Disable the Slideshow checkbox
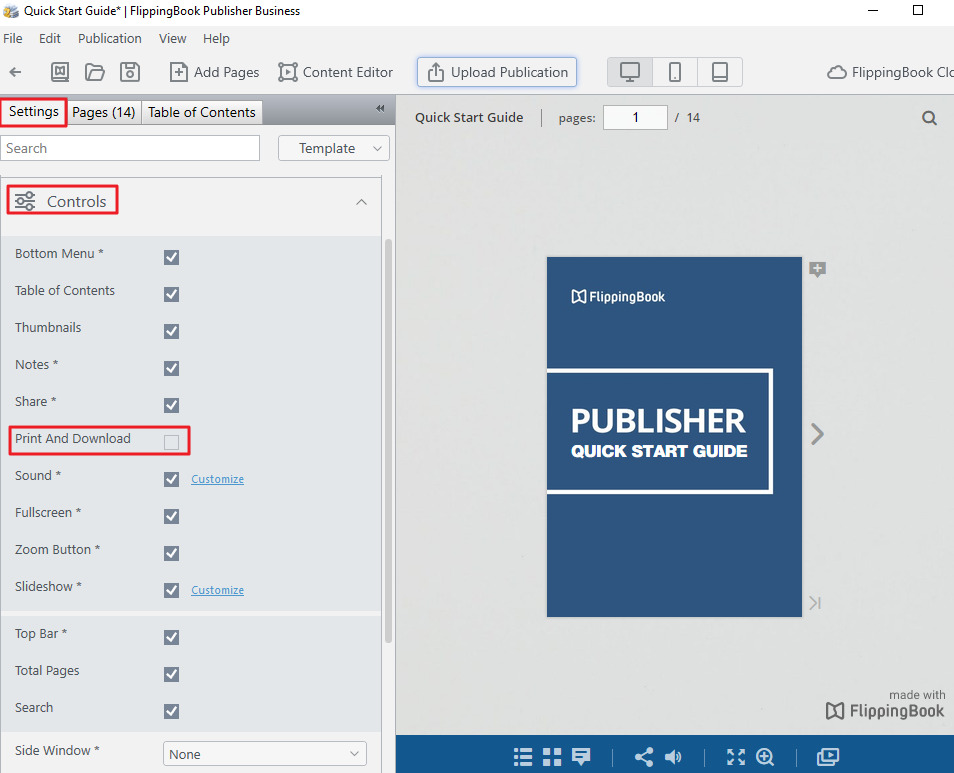The image size is (954, 773). point(172,591)
